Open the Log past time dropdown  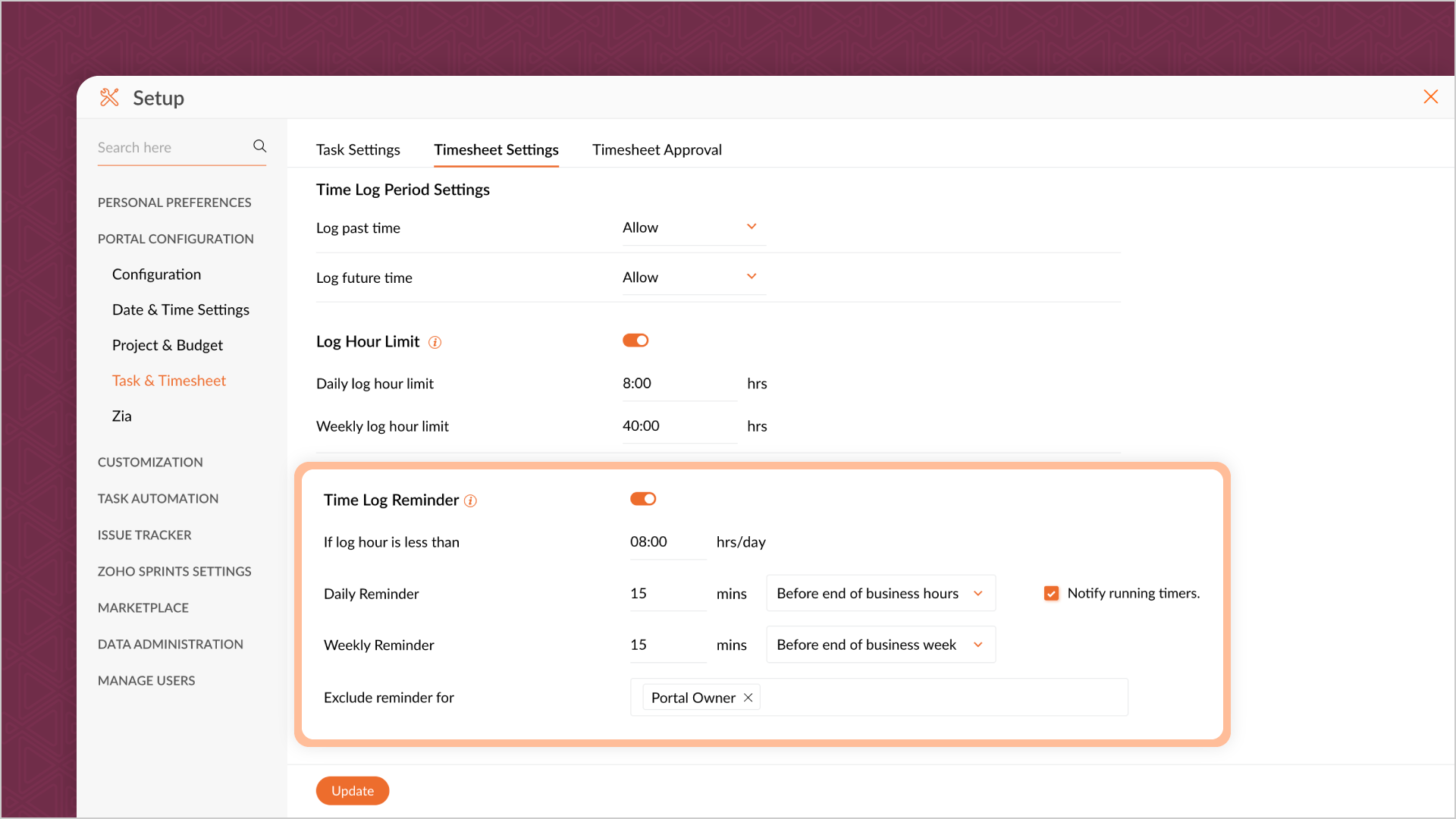click(x=693, y=227)
